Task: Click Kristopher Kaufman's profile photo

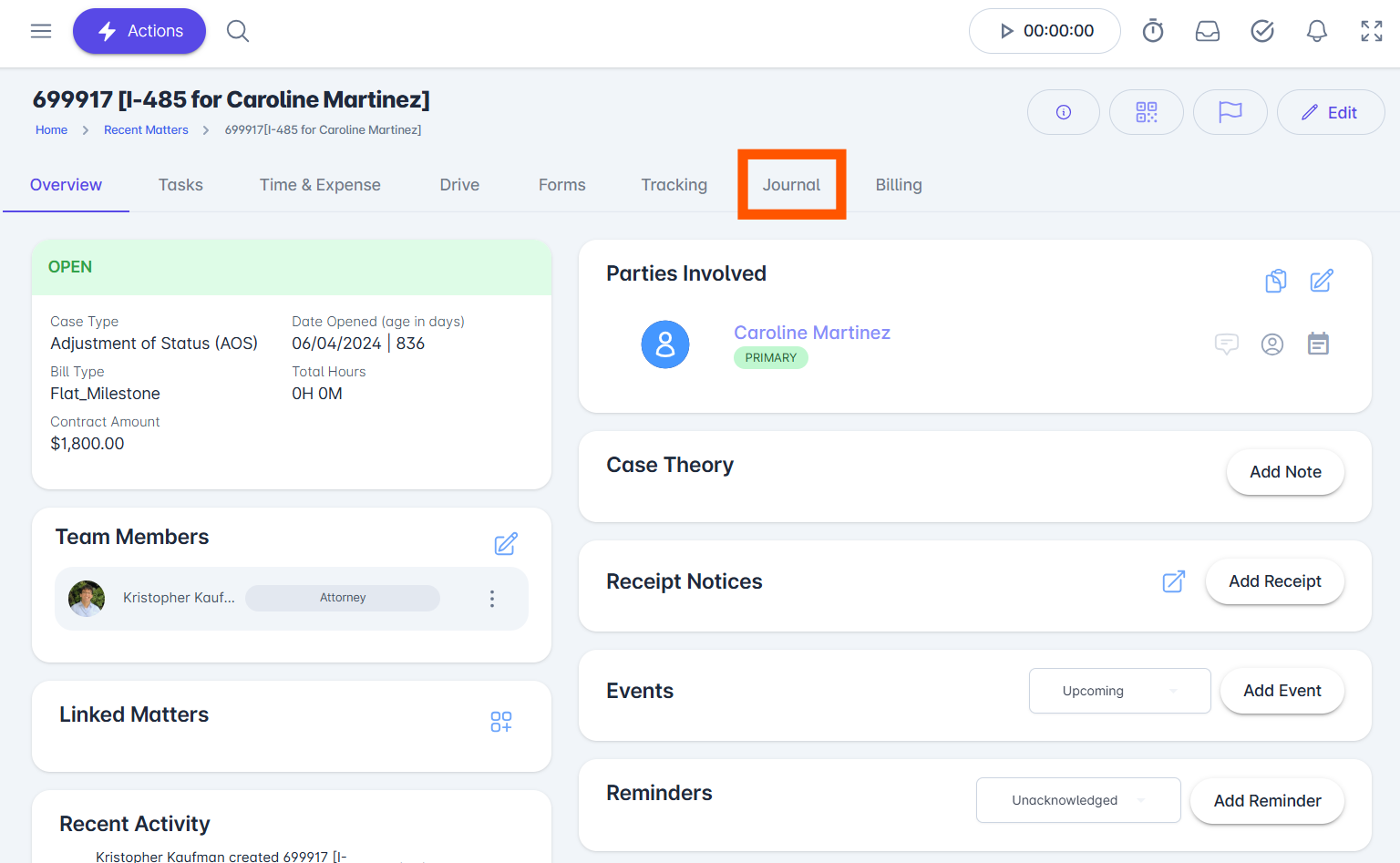Action: (x=87, y=599)
